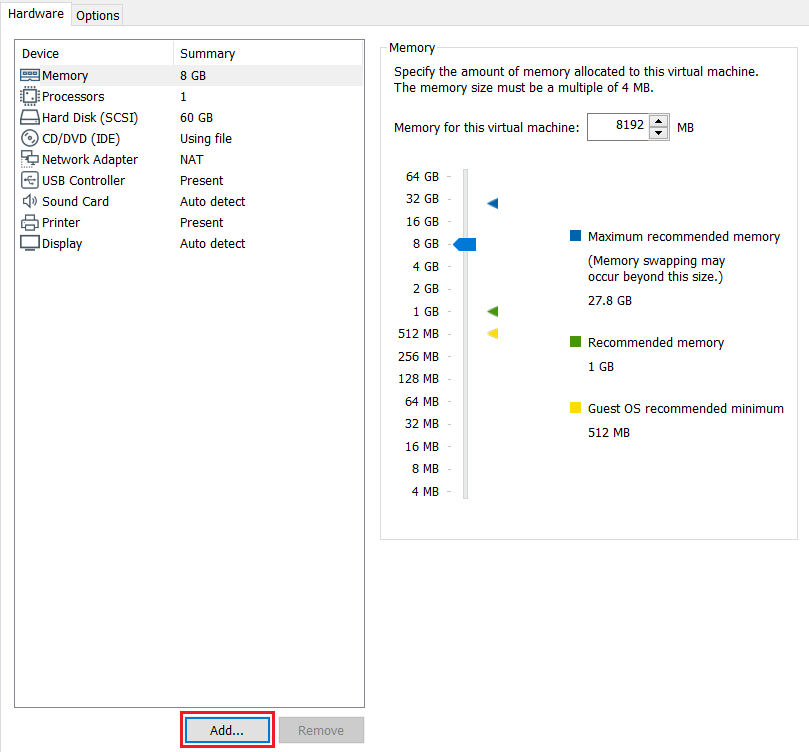Click the CD/DVD (IDE) disc icon
The image size is (809, 752).
coord(29,138)
